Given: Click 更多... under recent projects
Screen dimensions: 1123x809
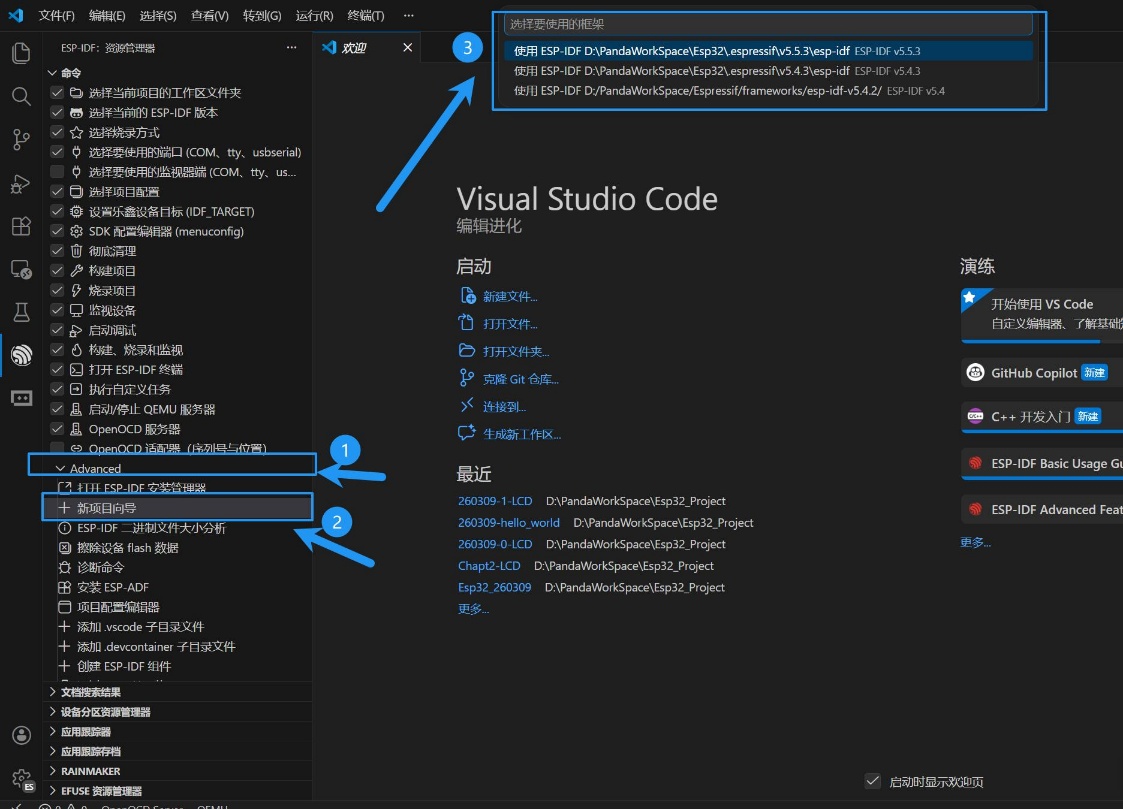Looking at the screenshot, I should click(473, 609).
